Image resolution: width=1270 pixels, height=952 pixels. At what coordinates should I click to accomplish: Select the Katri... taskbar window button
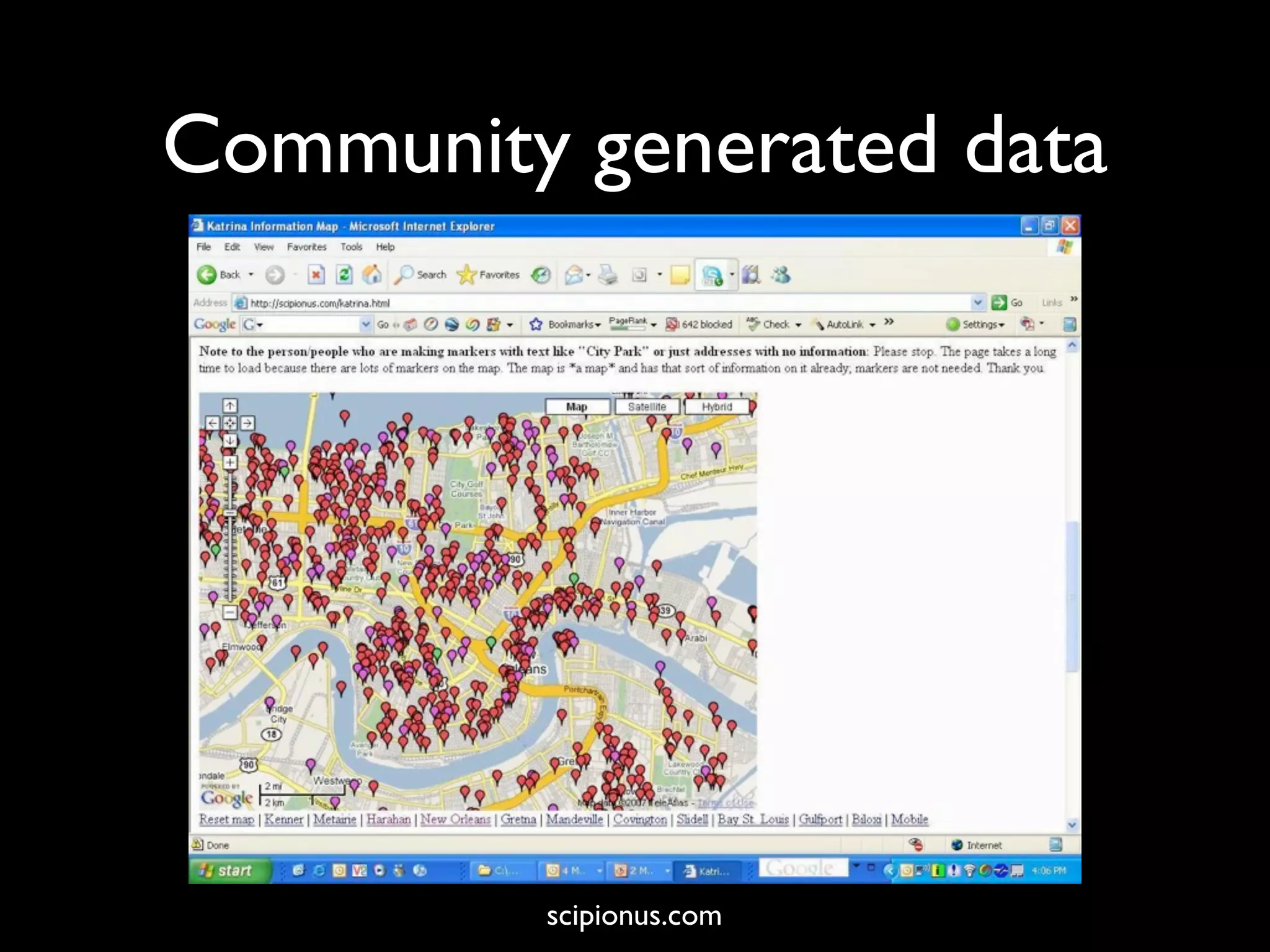pyautogui.click(x=707, y=871)
